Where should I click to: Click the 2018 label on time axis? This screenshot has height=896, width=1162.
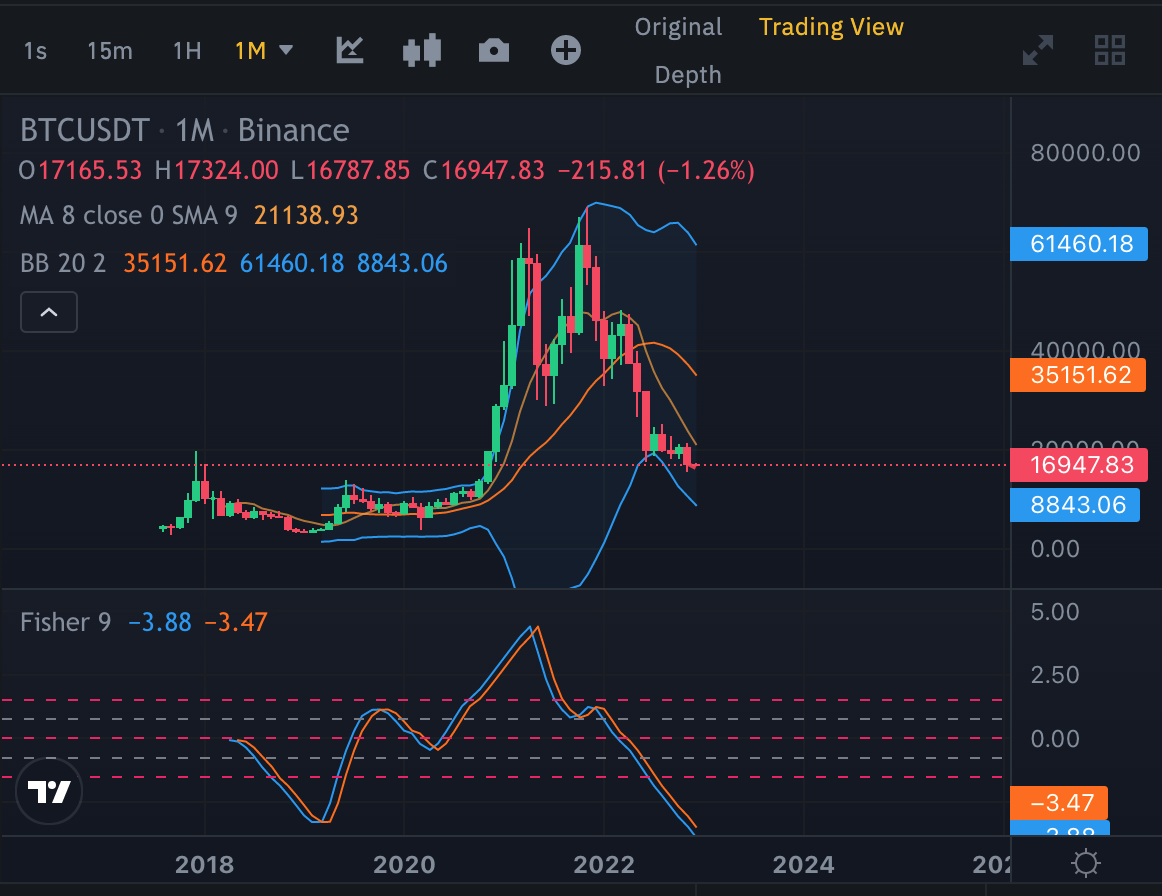tap(205, 865)
